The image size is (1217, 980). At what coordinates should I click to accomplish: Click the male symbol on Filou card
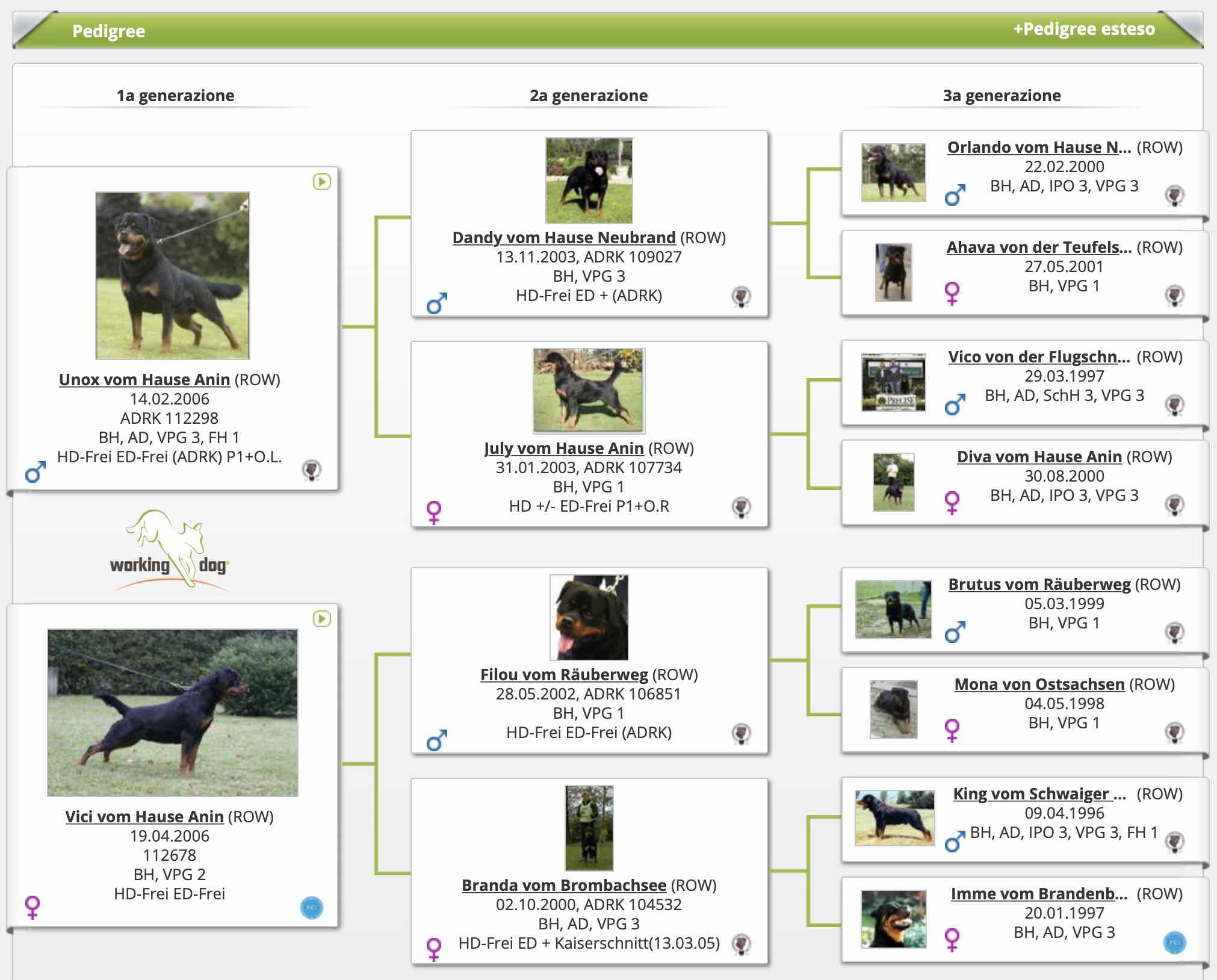pos(437,741)
